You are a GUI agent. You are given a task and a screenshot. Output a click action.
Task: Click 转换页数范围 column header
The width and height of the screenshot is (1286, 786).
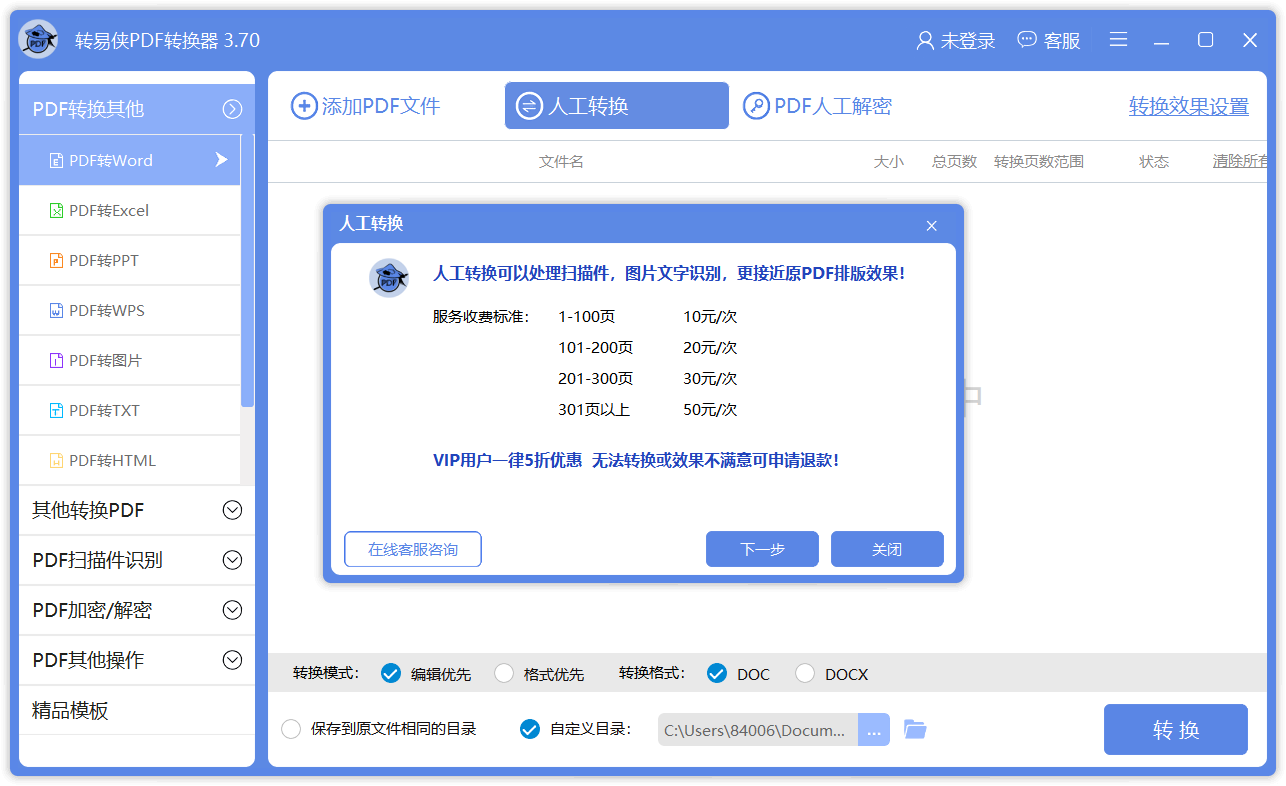1039,161
